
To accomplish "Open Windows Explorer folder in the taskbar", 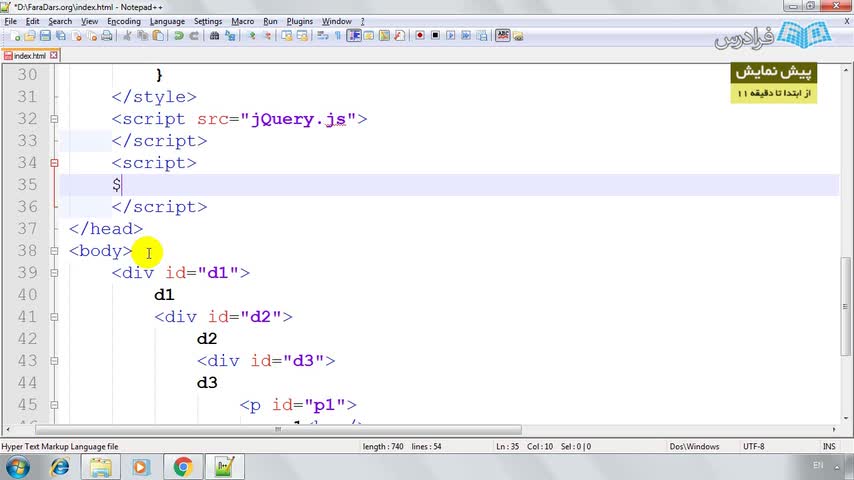I will click(x=101, y=467).
